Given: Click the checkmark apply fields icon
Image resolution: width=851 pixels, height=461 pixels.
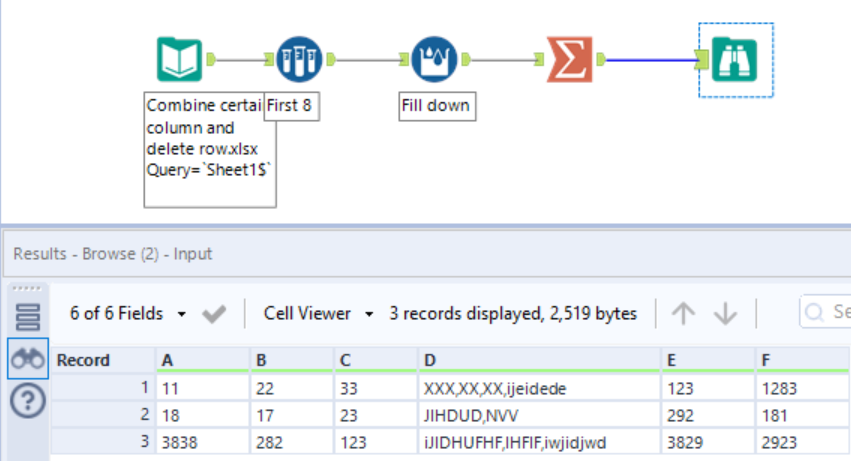Looking at the screenshot, I should pyautogui.click(x=214, y=314).
